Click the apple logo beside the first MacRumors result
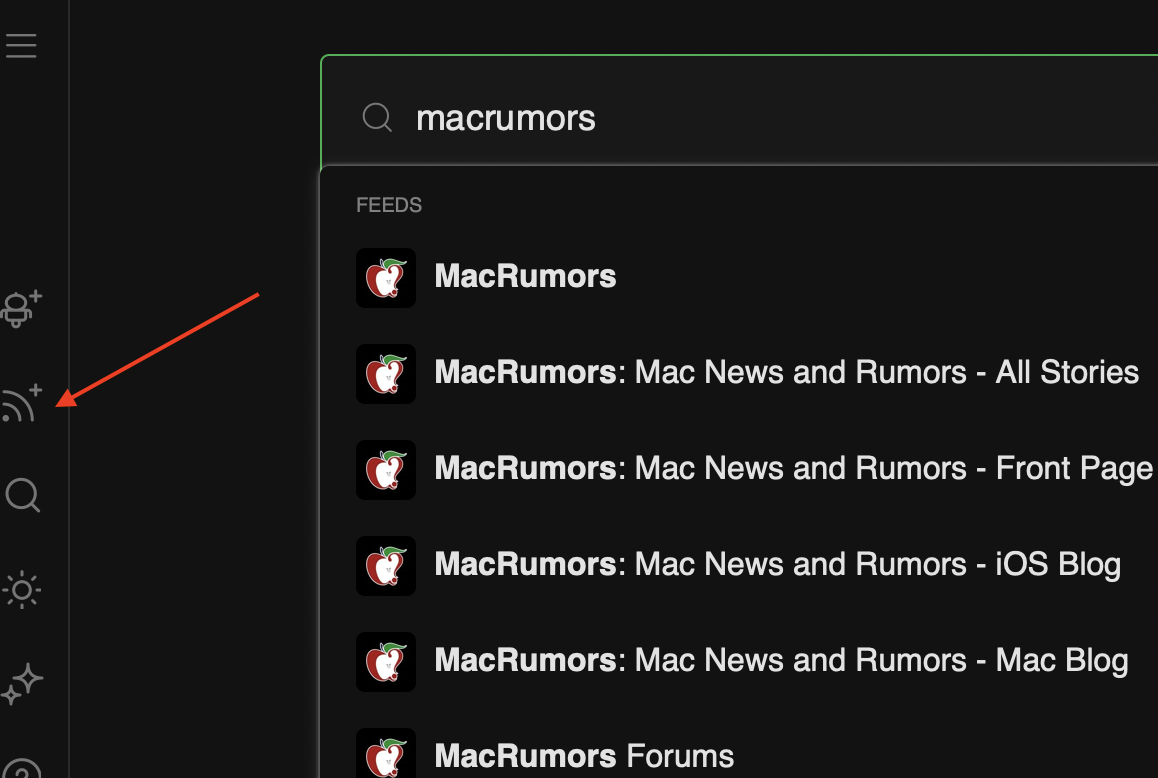The image size is (1158, 778). (386, 278)
